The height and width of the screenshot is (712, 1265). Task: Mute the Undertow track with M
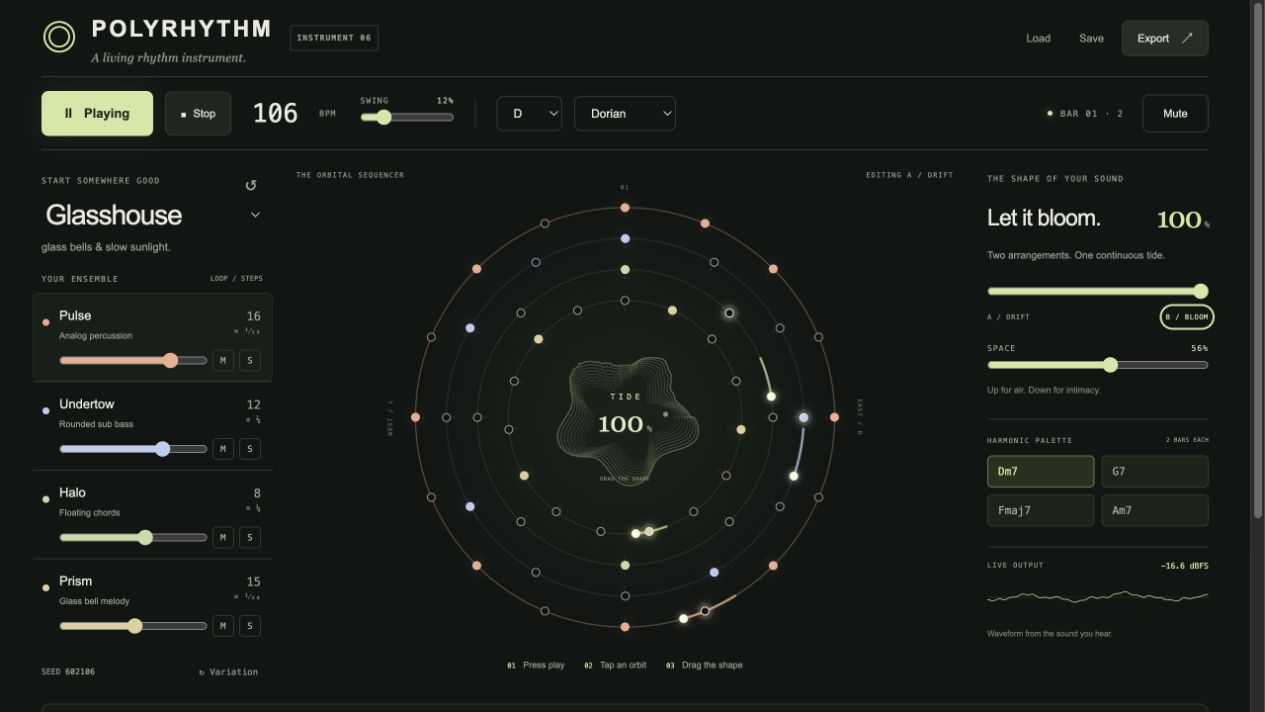pyautogui.click(x=223, y=449)
